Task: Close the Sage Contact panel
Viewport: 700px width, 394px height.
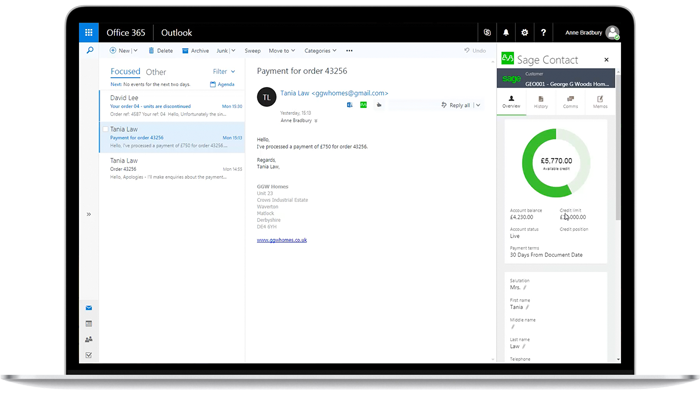Action: (x=606, y=60)
